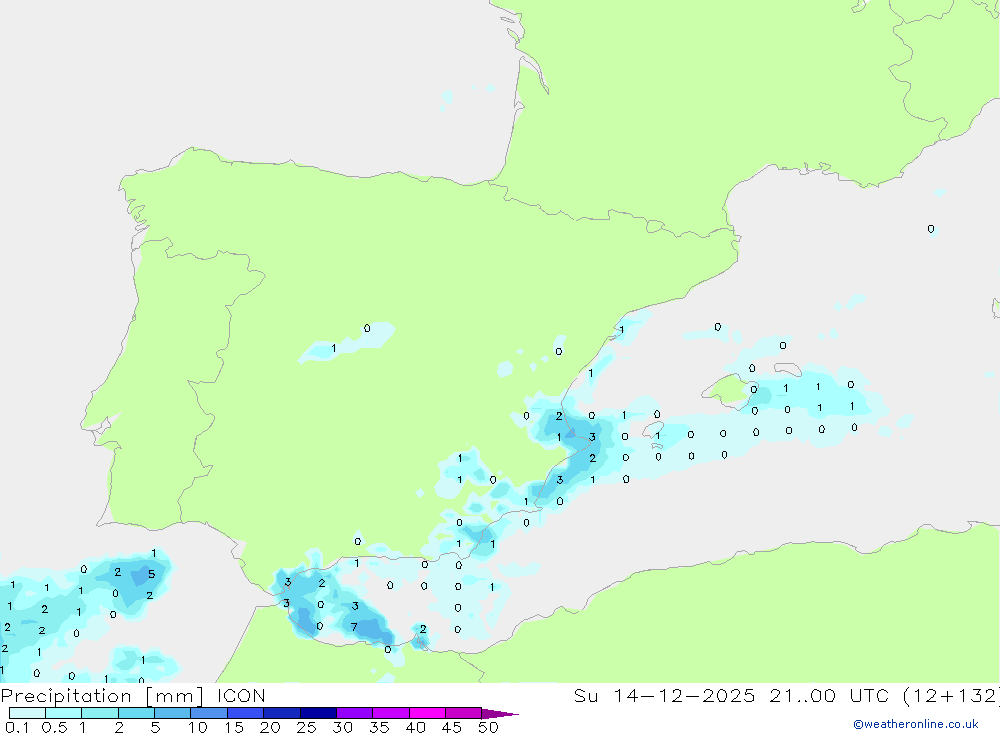Image resolution: width=1000 pixels, height=733 pixels.
Task: Click the 'Precipitation [mm]' title text
Action: point(103,696)
